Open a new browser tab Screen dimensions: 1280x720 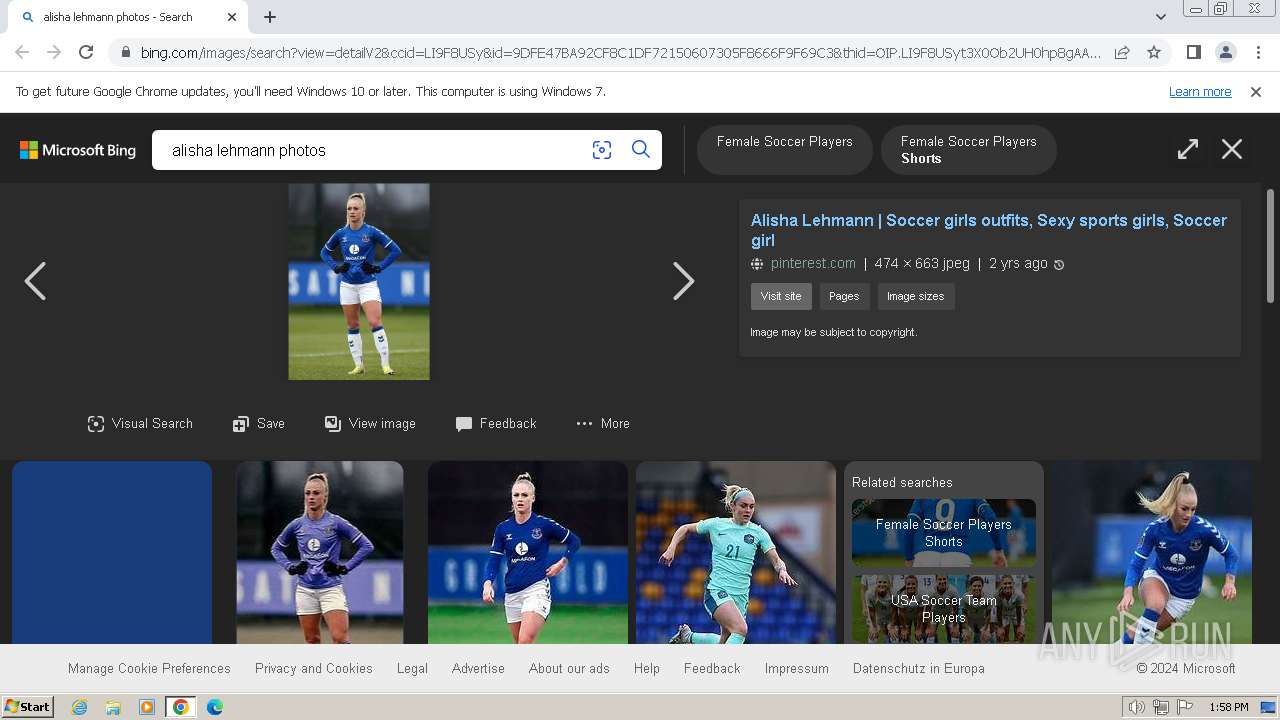(270, 17)
